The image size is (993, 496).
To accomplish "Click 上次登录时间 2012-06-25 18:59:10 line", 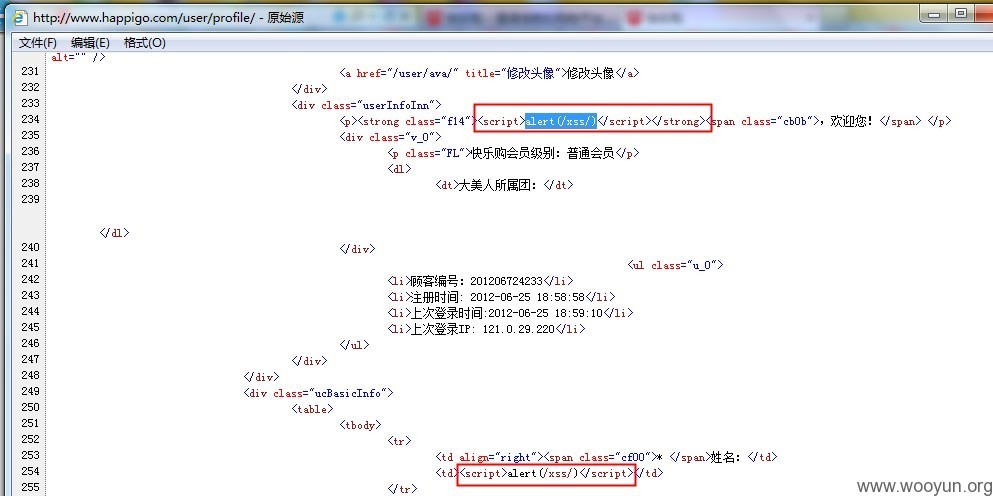I will coord(510,312).
